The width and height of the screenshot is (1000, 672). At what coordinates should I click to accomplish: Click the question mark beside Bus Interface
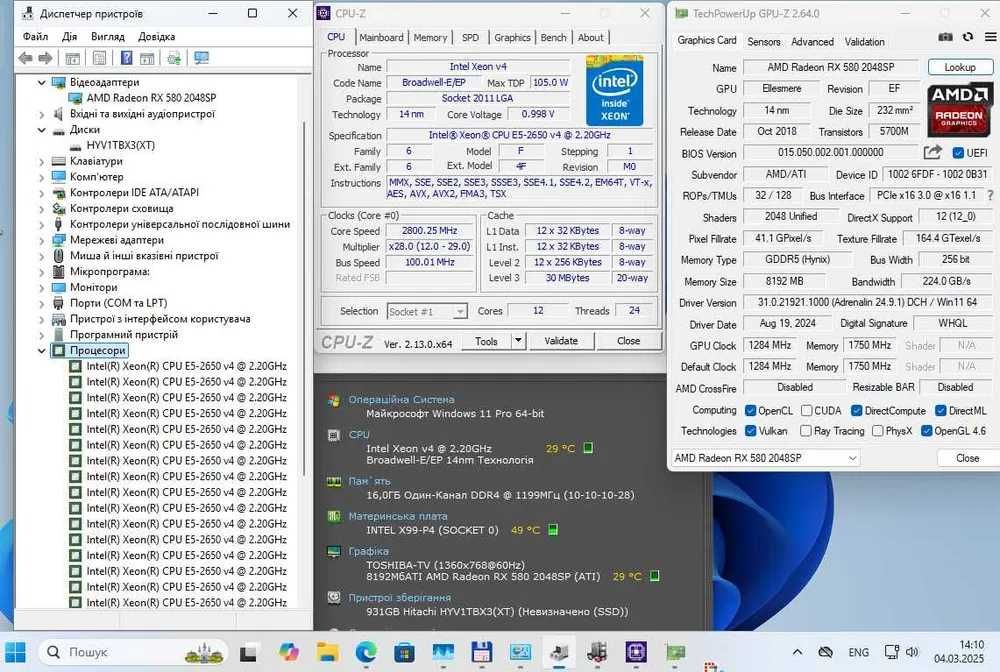point(990,195)
